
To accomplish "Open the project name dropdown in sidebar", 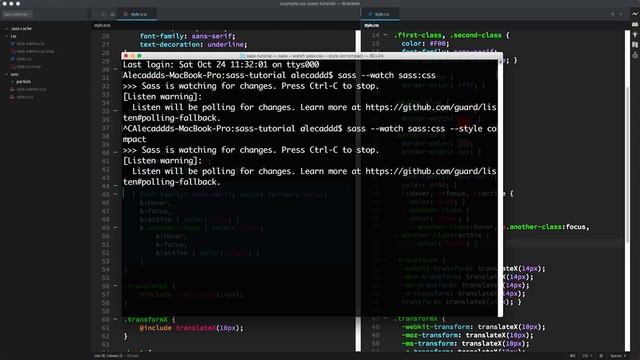I will click(x=17, y=14).
